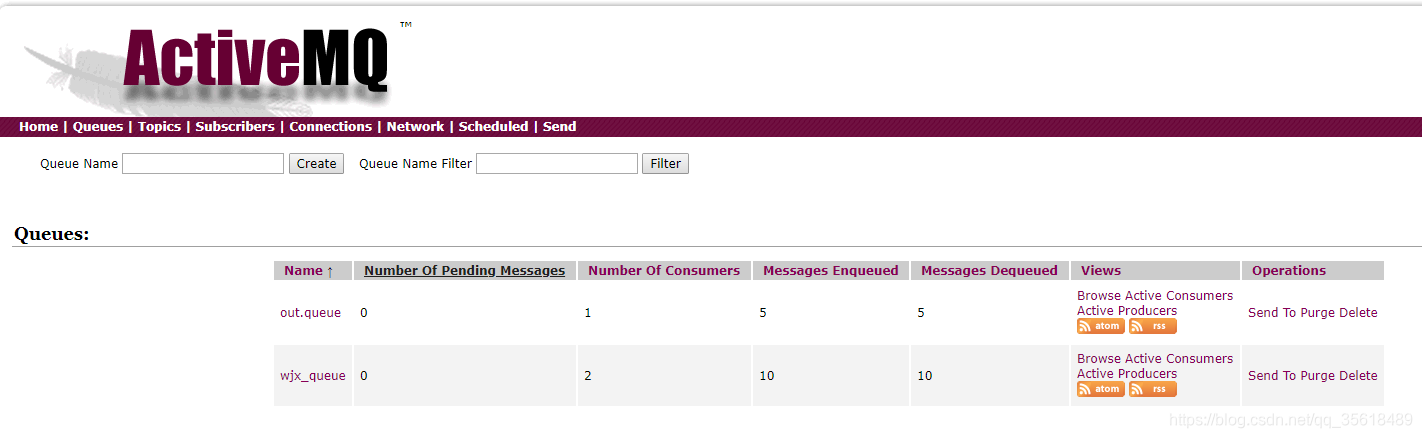Sort by Messages Enqueued column
1422x438 pixels.
click(830, 271)
